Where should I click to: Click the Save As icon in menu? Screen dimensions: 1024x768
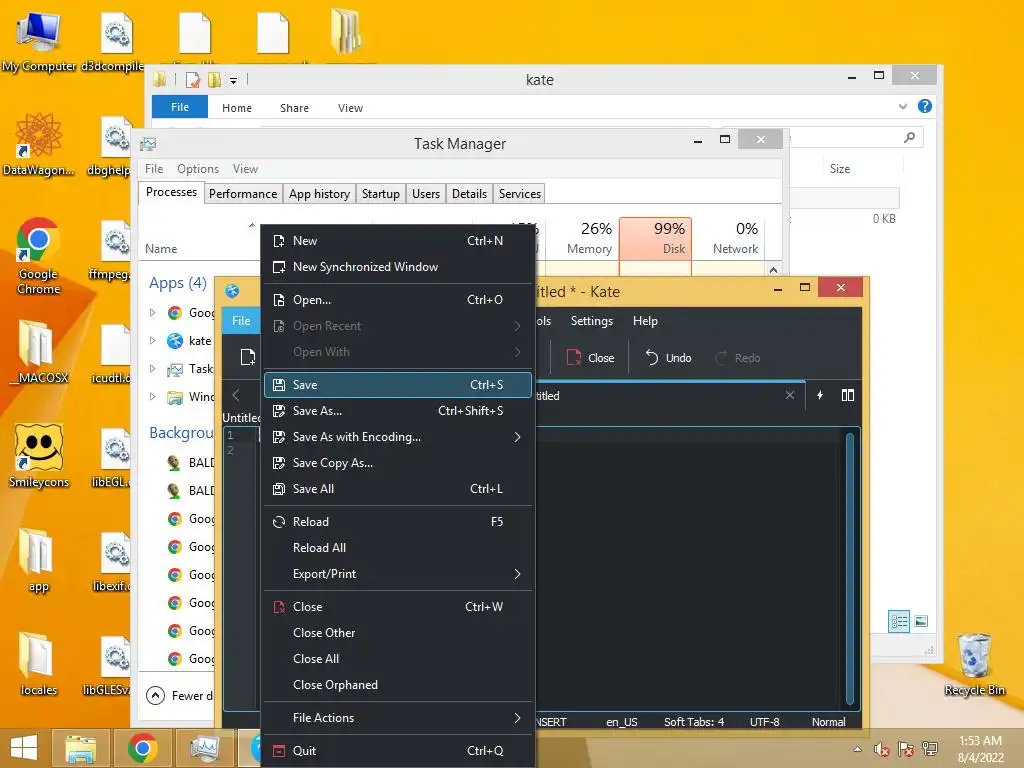click(279, 411)
